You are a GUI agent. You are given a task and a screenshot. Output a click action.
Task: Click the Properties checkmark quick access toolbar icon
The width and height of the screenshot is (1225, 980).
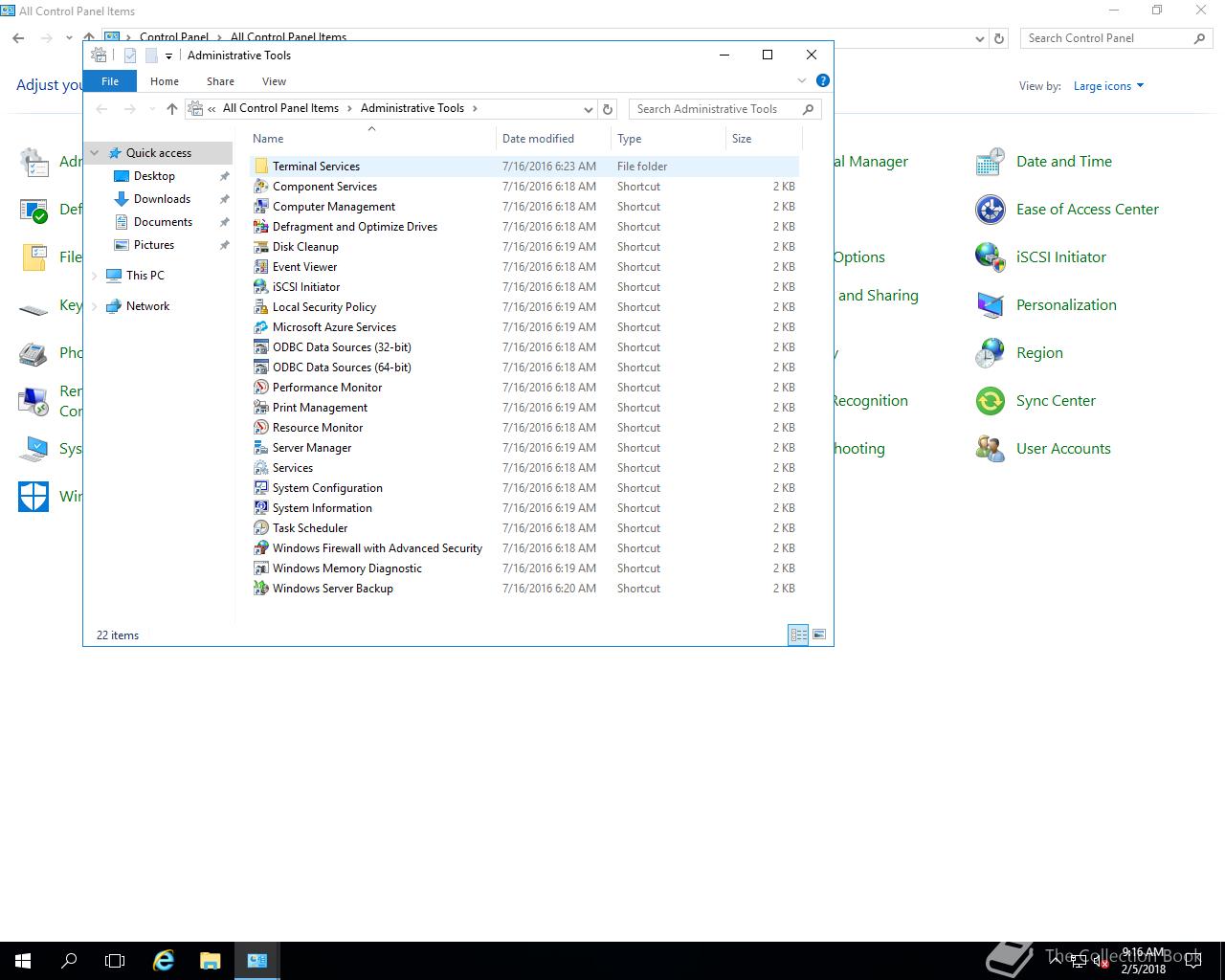(130, 56)
